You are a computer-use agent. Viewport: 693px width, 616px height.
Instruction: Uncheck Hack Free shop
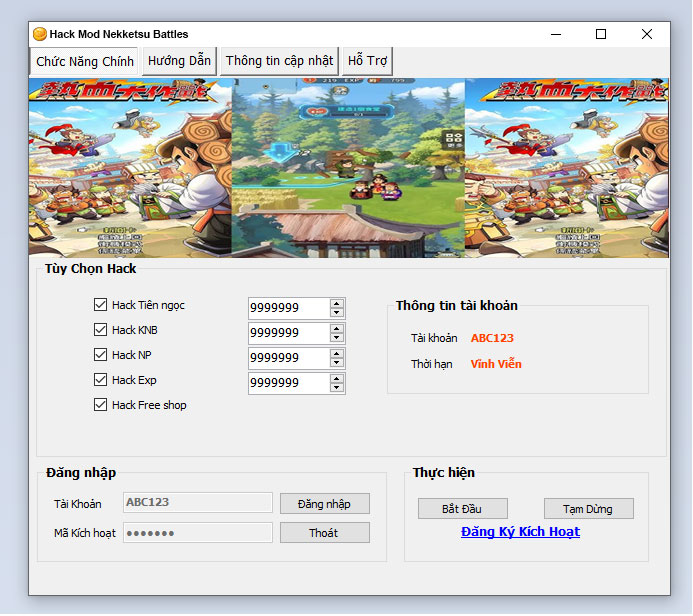click(100, 405)
